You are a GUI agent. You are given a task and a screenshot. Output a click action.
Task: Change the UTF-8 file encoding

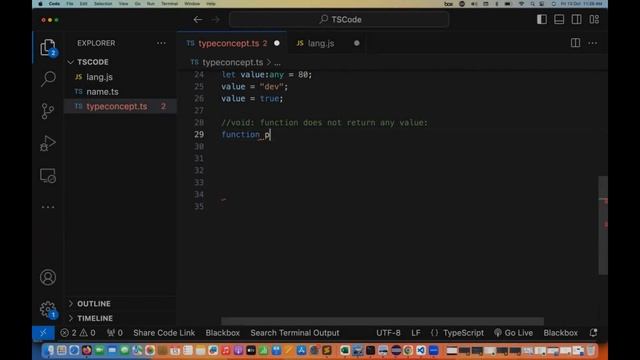tap(388, 333)
